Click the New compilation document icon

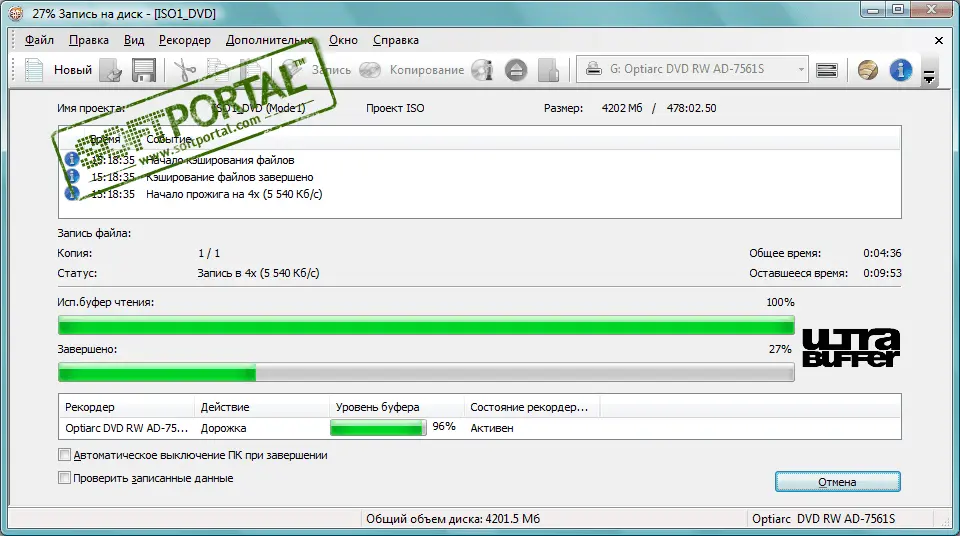pos(35,70)
